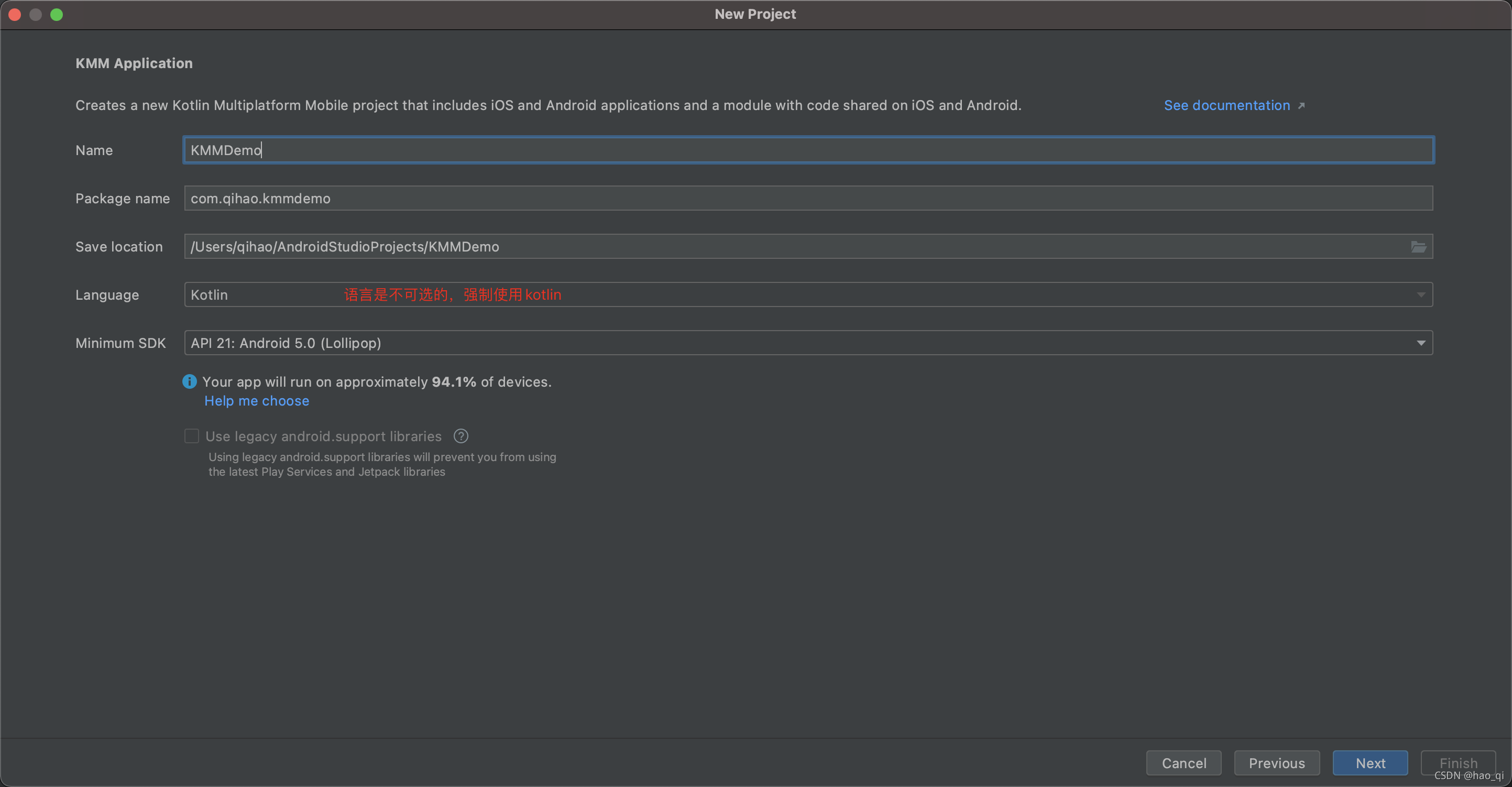Open the See documentation link
1512x787 pixels.
(x=1227, y=106)
